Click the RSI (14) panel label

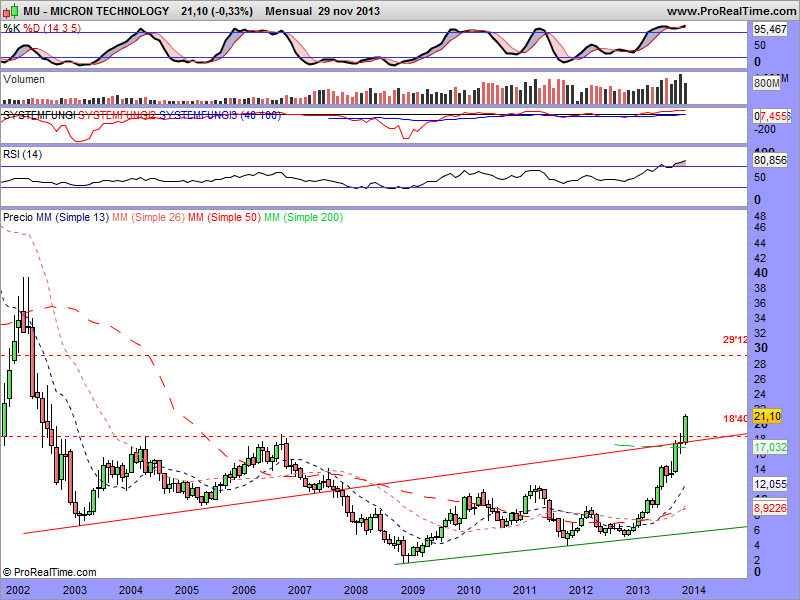pyautogui.click(x=22, y=154)
